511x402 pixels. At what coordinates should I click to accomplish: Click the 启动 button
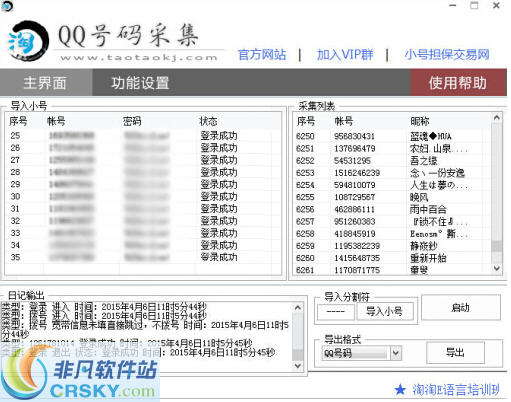(461, 307)
